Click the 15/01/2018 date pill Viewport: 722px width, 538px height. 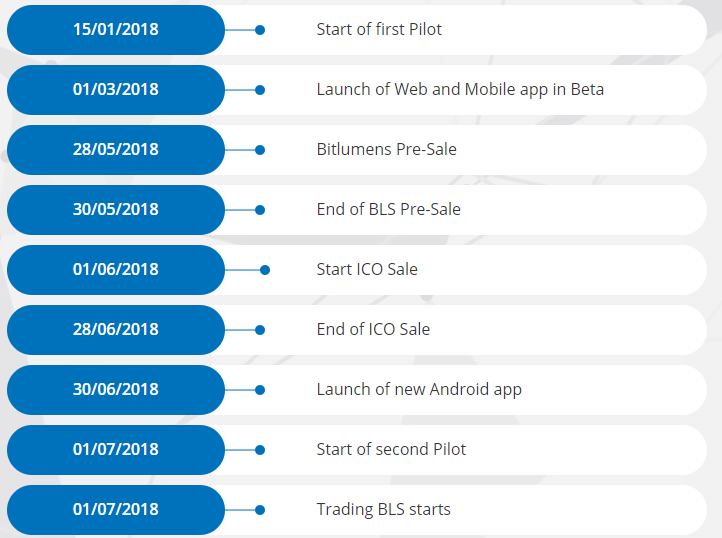tap(116, 30)
